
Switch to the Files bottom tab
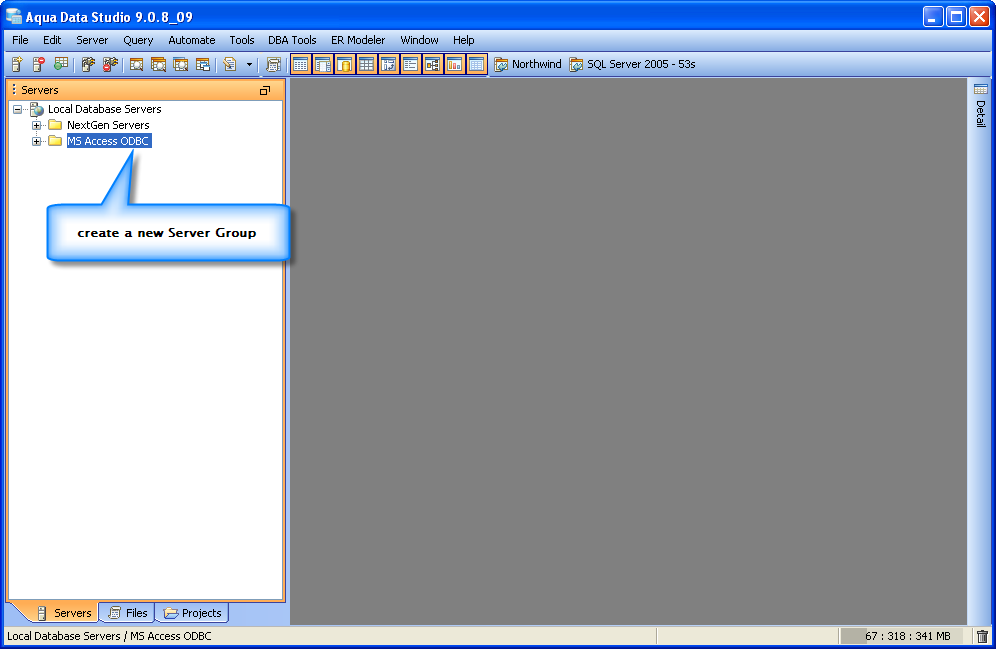point(128,613)
